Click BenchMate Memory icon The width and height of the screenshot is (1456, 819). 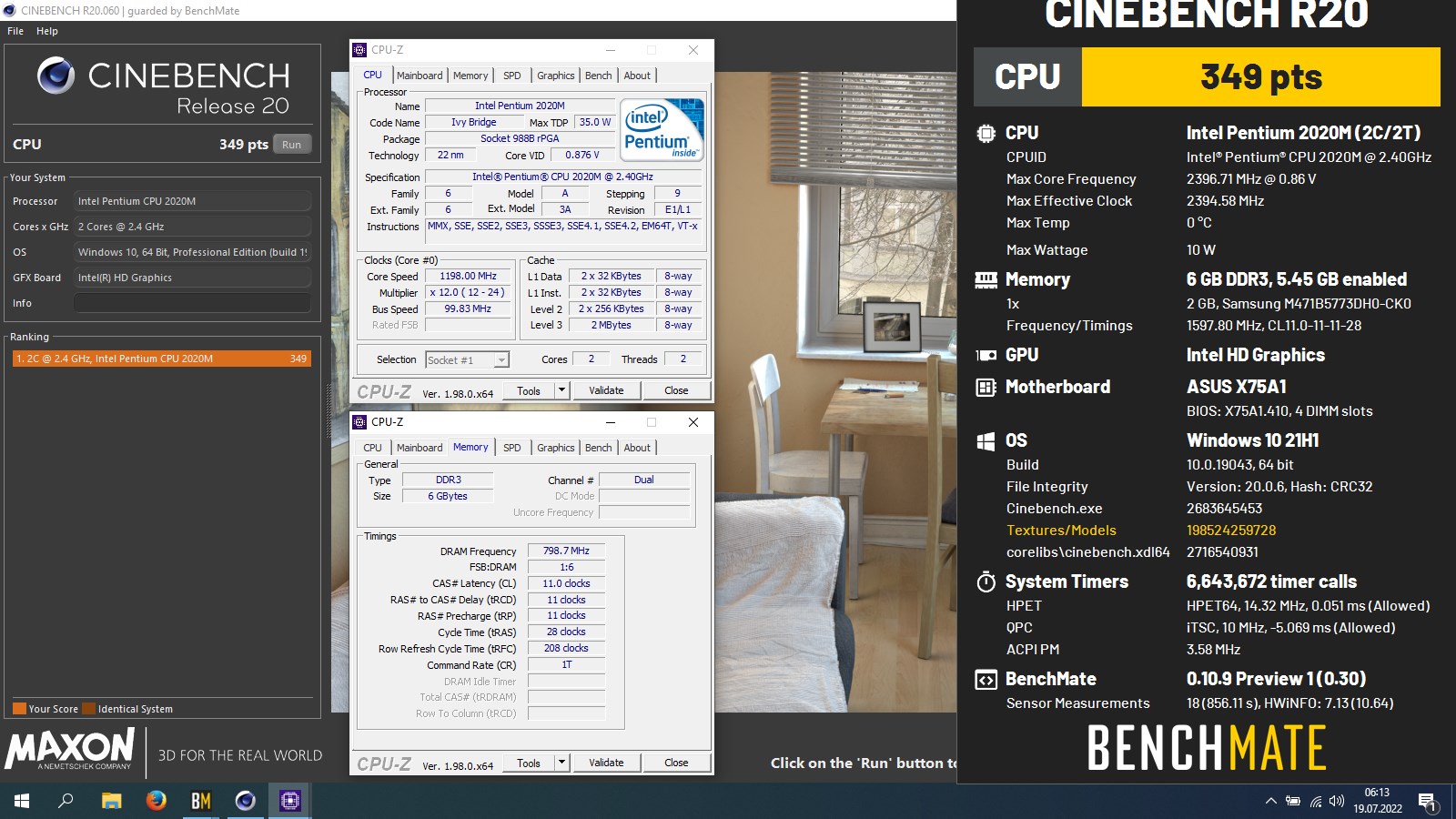(x=986, y=279)
